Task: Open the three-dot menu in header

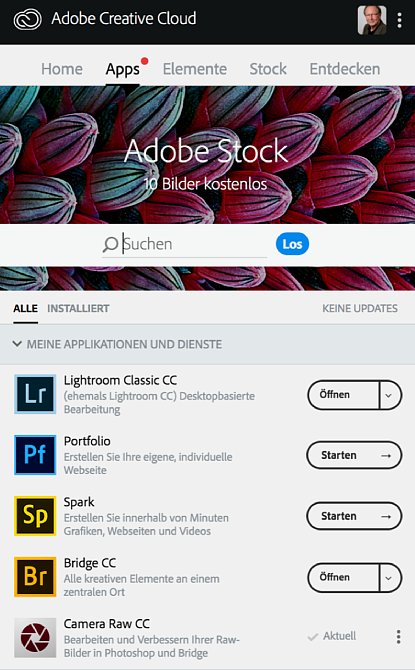Action: 399,20
